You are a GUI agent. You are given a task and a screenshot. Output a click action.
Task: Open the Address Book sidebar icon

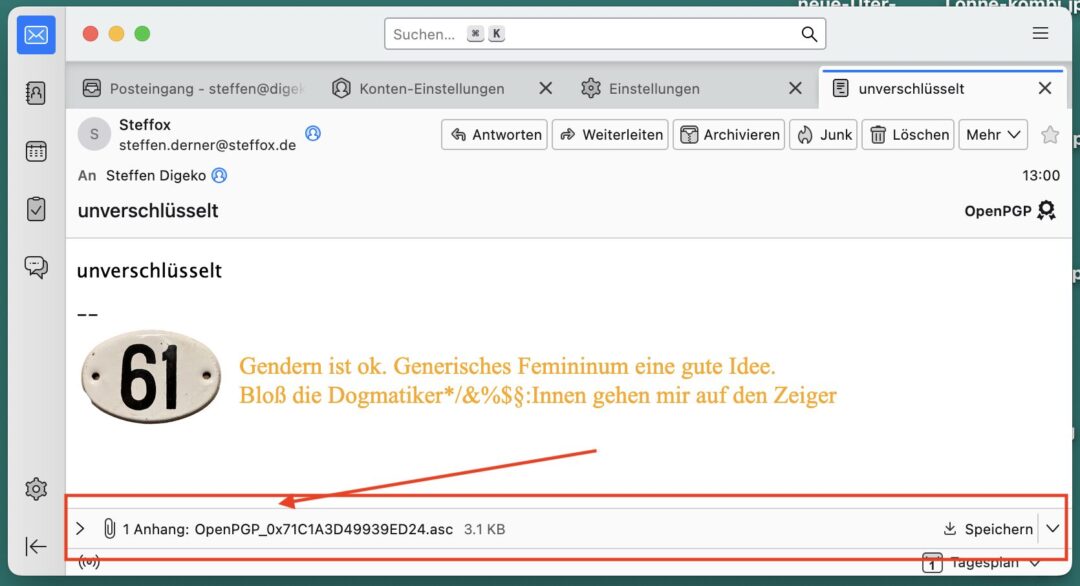tap(36, 93)
